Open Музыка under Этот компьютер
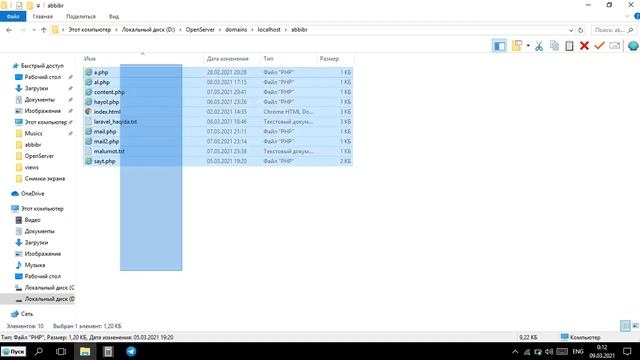The height and width of the screenshot is (360, 640). (35, 265)
